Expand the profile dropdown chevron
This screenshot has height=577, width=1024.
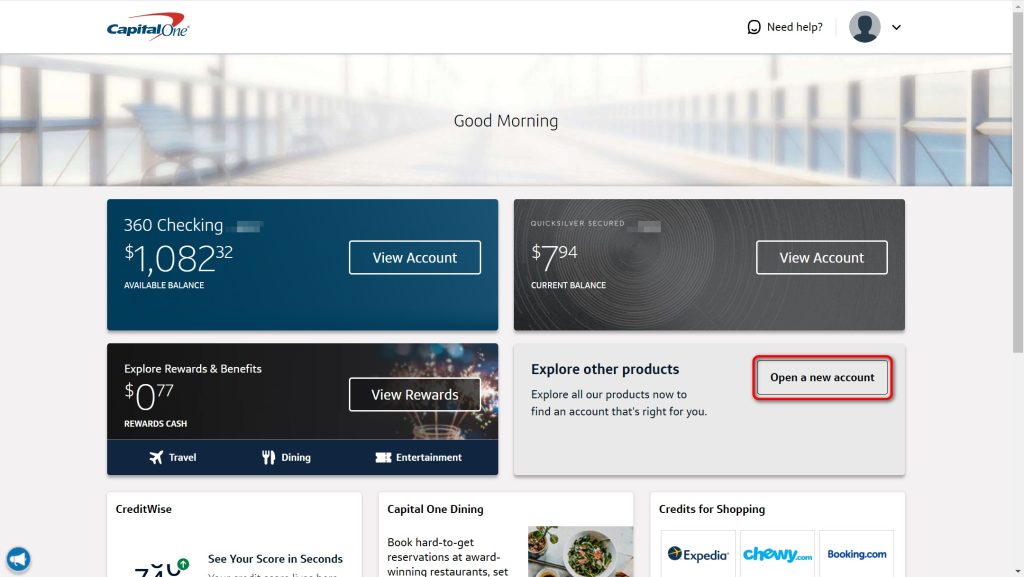pos(897,27)
